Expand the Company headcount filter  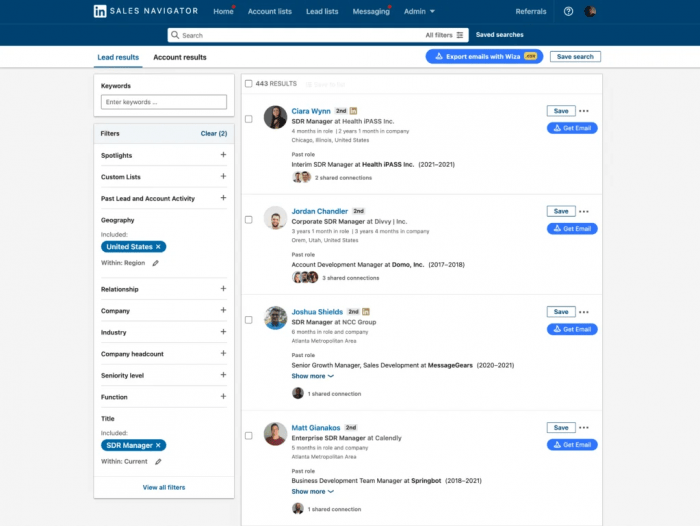223,353
